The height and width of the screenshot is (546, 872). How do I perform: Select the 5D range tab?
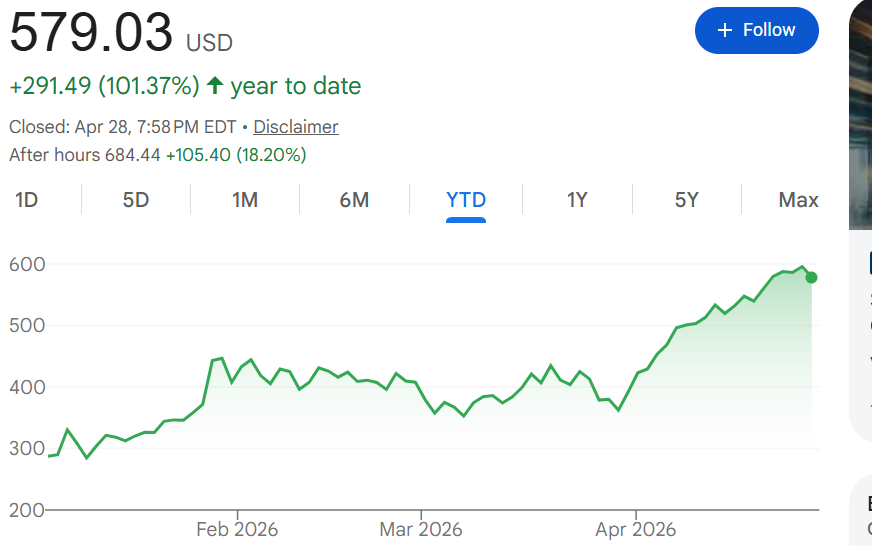[136, 200]
